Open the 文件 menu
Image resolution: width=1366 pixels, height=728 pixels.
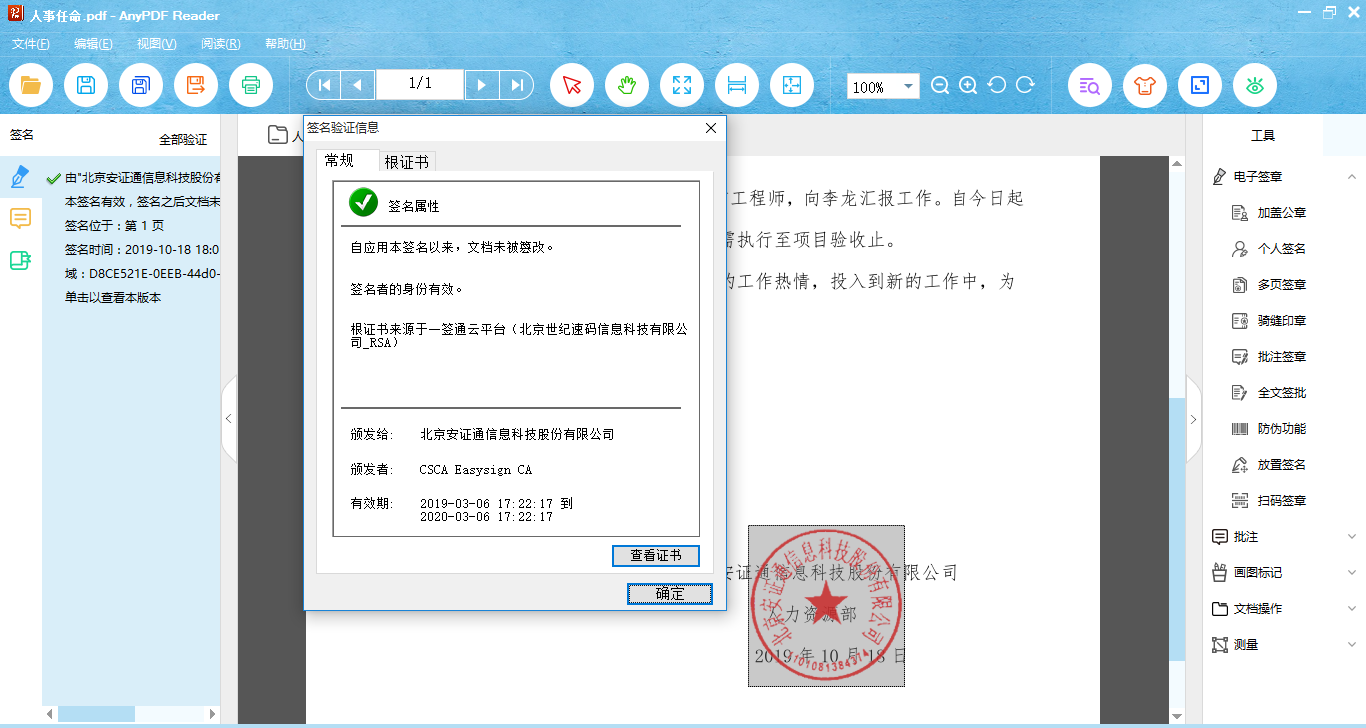(x=31, y=44)
